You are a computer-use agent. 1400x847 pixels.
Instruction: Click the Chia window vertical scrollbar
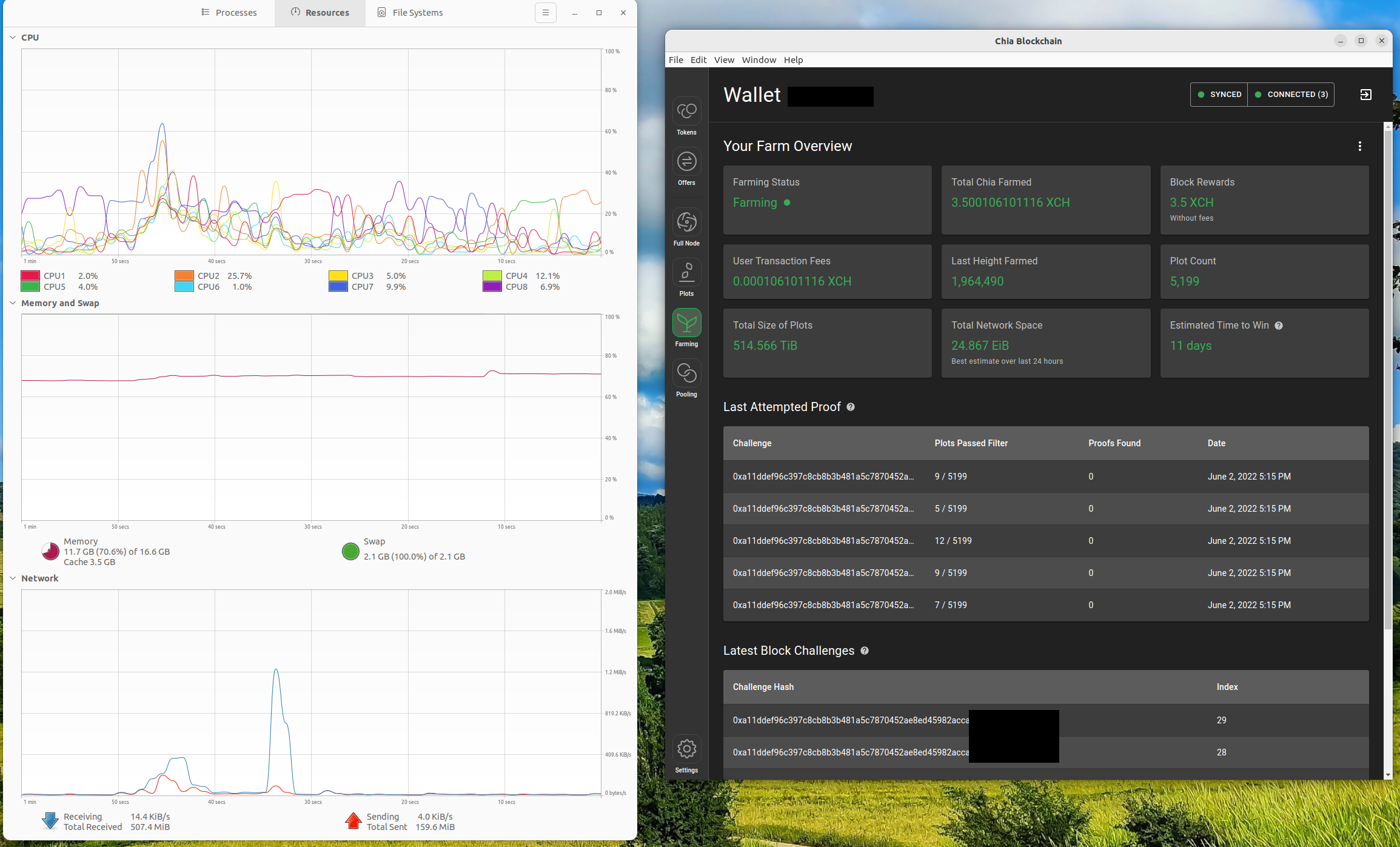click(x=1388, y=379)
